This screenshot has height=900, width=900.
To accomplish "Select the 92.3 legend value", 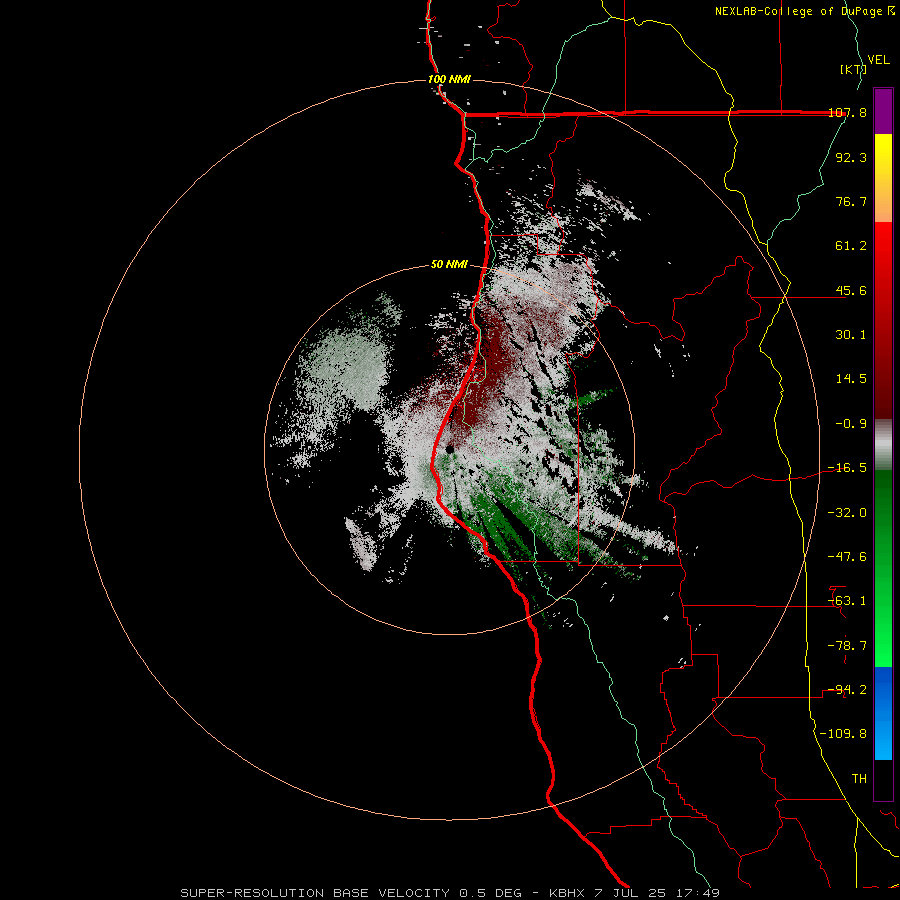I will [x=851, y=157].
